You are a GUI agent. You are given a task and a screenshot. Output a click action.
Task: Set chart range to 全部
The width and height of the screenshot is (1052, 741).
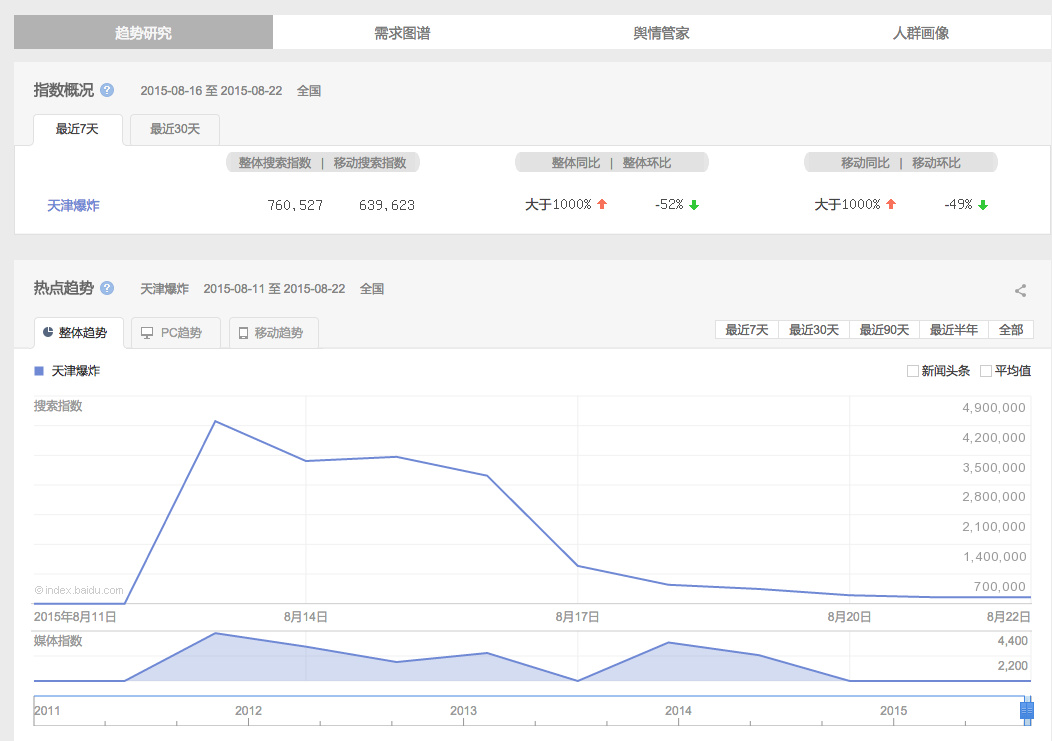(x=1010, y=330)
